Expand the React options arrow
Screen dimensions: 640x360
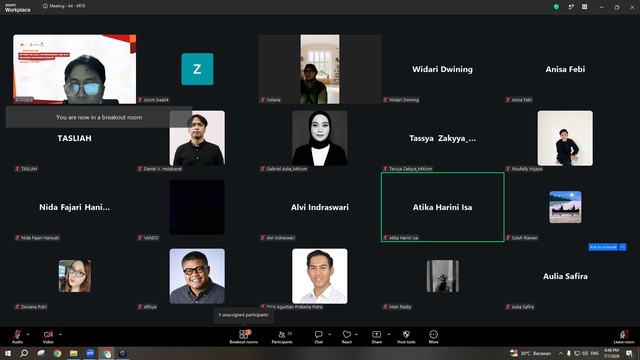click(356, 334)
